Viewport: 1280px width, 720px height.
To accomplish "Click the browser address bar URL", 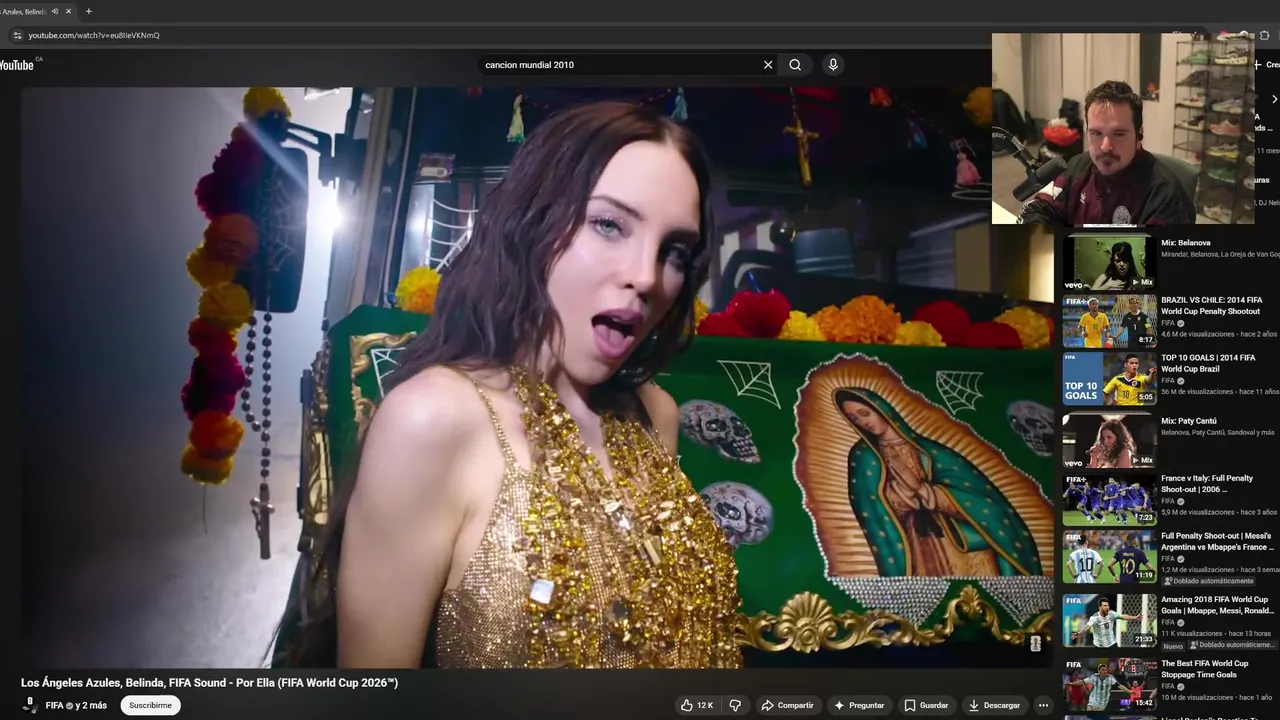I will click(94, 35).
